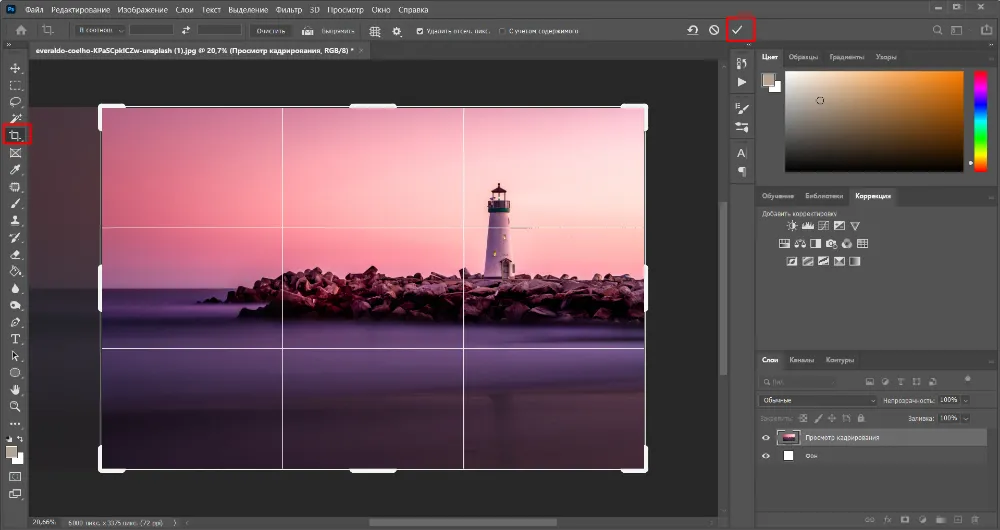
Task: Click the 'Очистить' button
Action: [x=271, y=31]
